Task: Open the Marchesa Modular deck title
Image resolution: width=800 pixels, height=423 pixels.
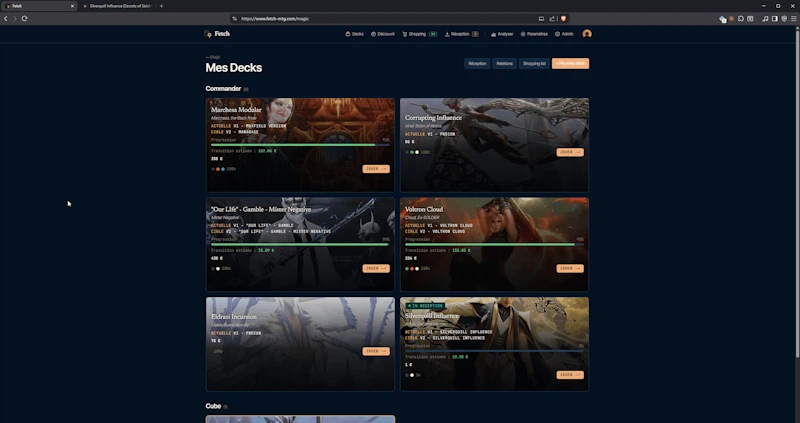Action: [x=236, y=110]
